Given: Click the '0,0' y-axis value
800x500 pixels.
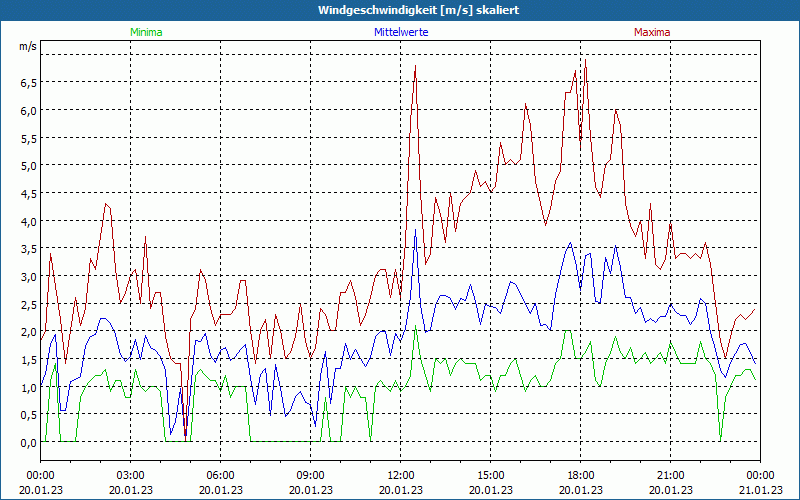Looking at the screenshot, I should pos(29,443).
